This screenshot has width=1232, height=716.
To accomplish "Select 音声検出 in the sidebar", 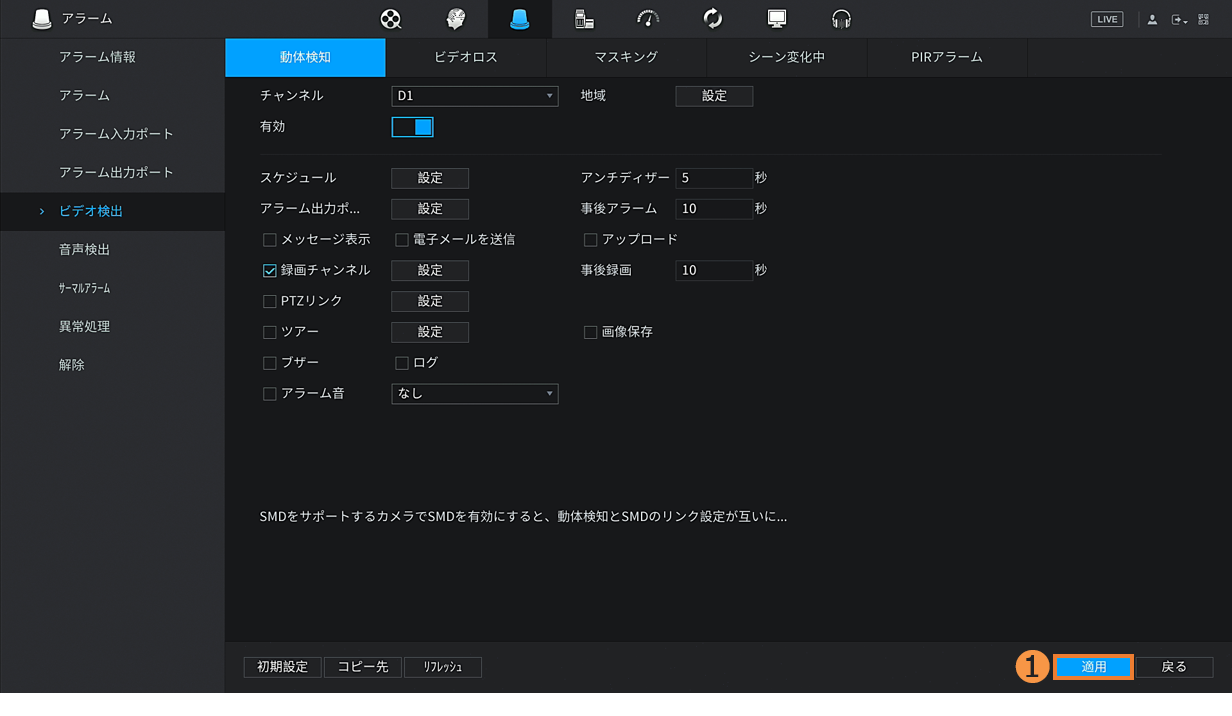I will point(84,250).
